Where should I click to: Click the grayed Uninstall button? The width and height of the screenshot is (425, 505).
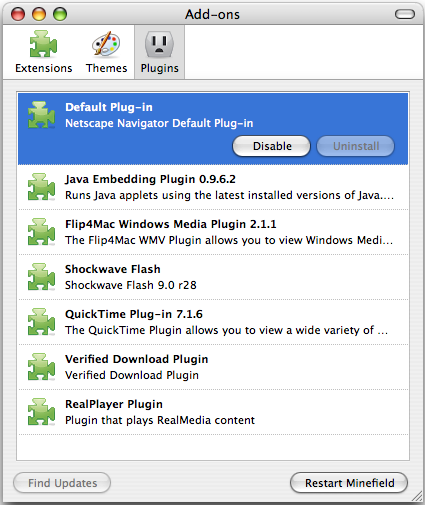[356, 146]
